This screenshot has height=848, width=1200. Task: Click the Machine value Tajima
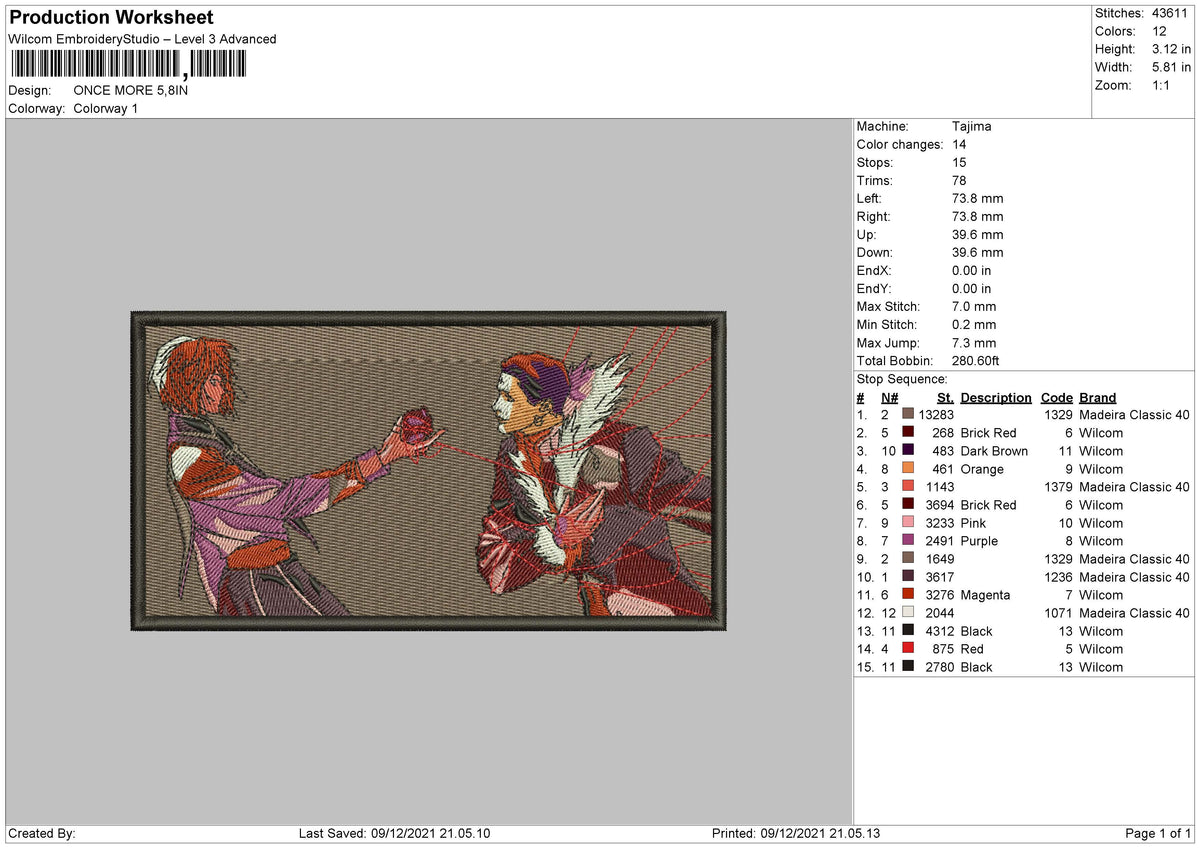972,127
